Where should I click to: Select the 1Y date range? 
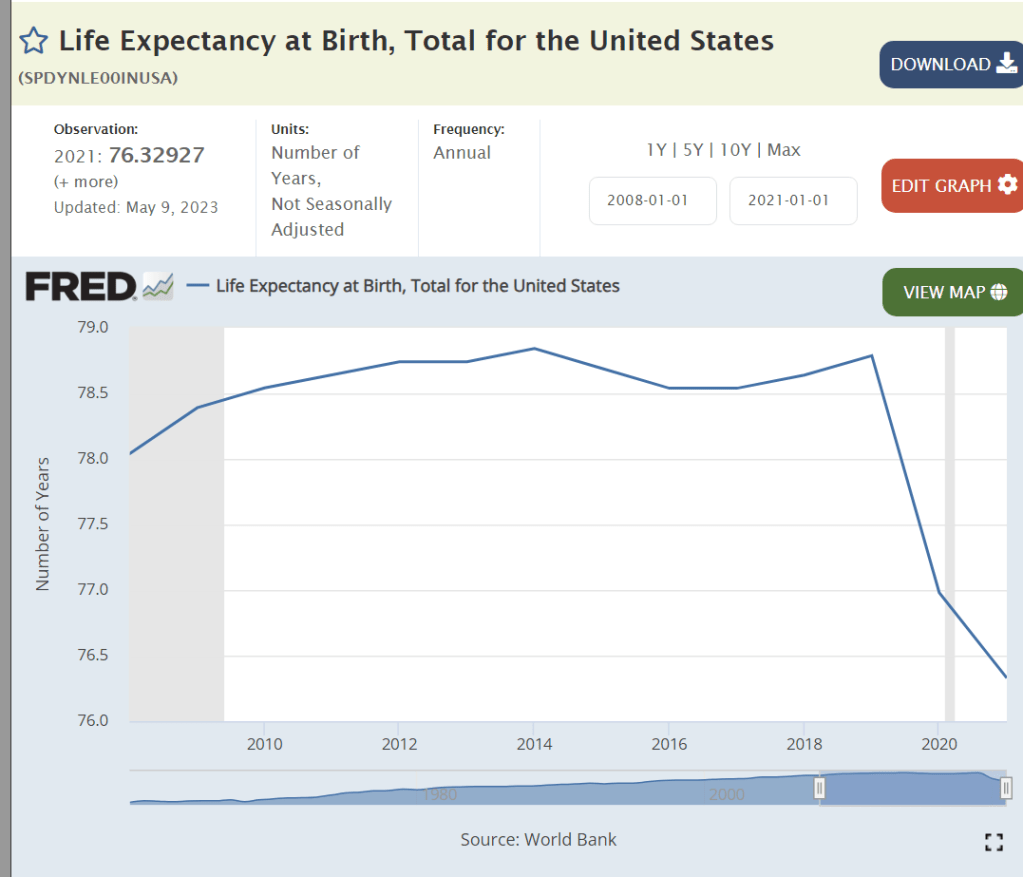[x=656, y=150]
